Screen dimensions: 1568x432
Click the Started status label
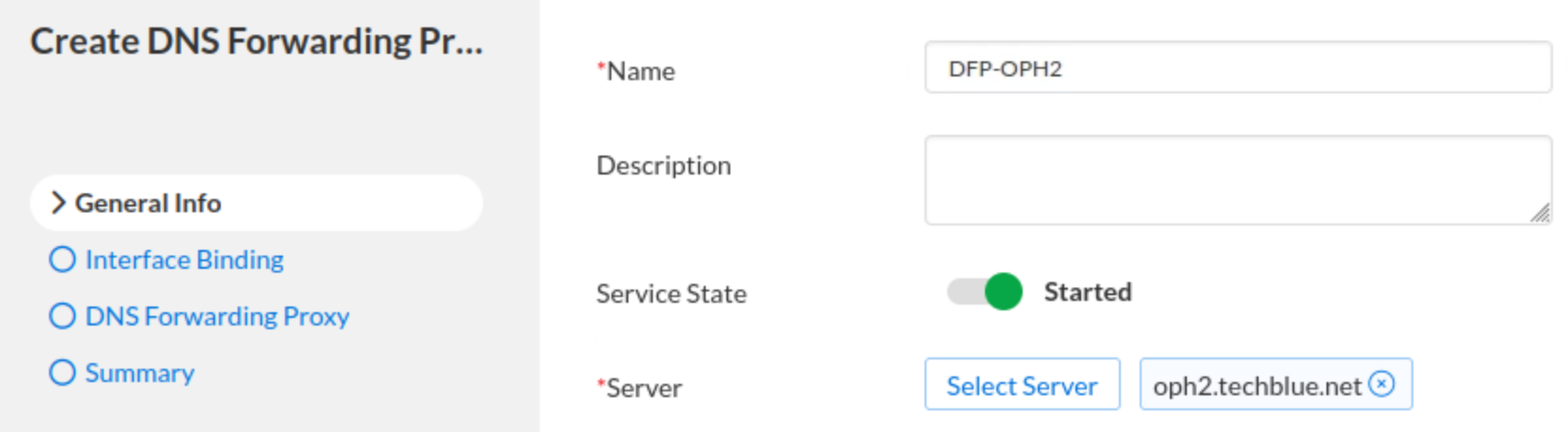[1088, 292]
